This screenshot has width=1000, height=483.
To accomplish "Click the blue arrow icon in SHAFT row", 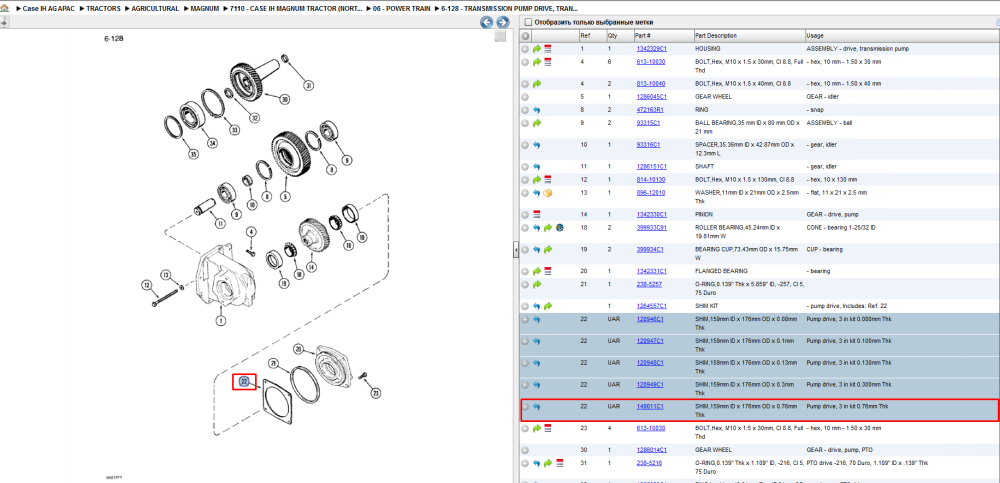I will click(x=537, y=167).
